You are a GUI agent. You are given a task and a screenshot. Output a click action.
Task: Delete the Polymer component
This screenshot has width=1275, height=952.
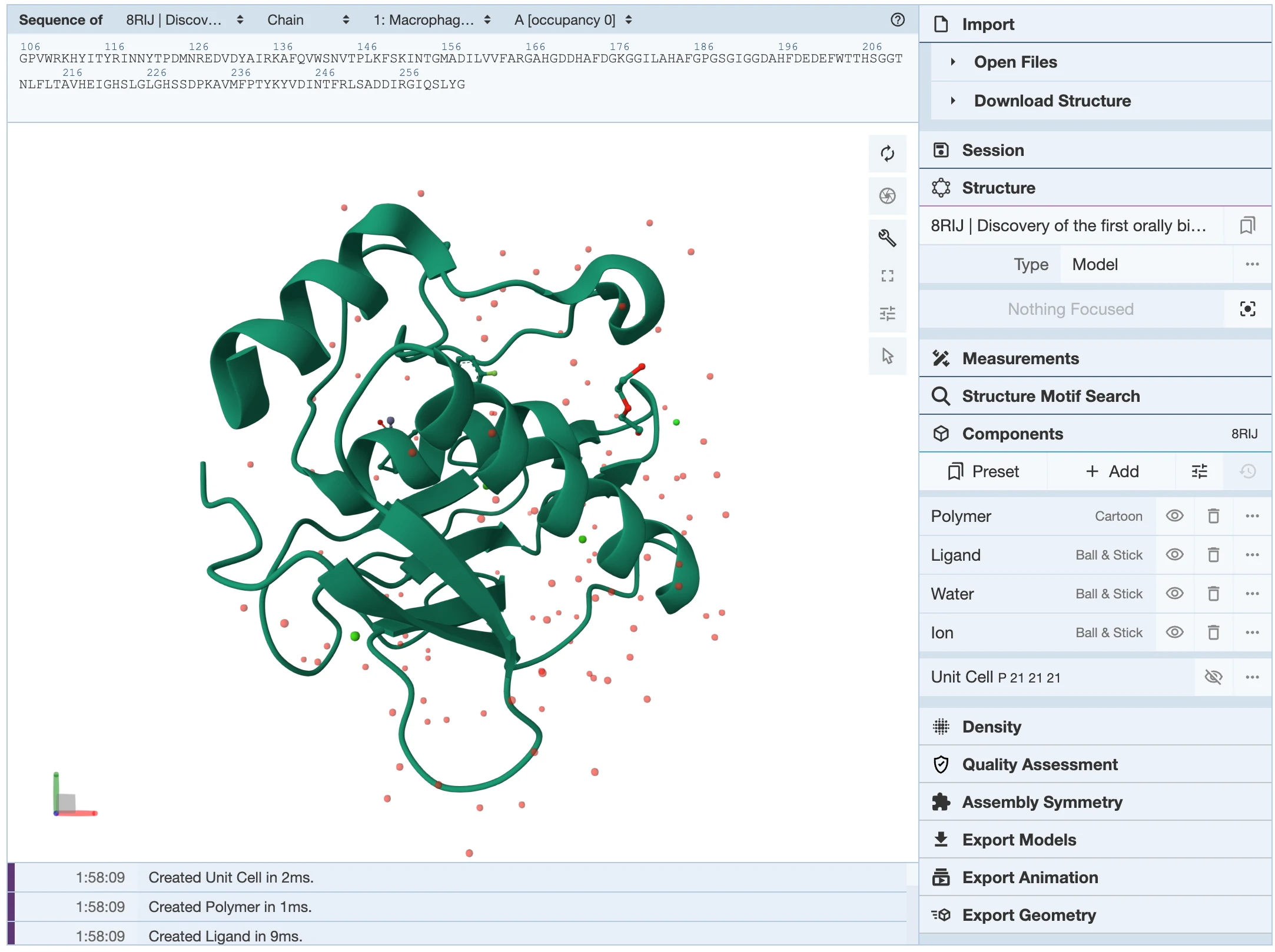click(1213, 516)
